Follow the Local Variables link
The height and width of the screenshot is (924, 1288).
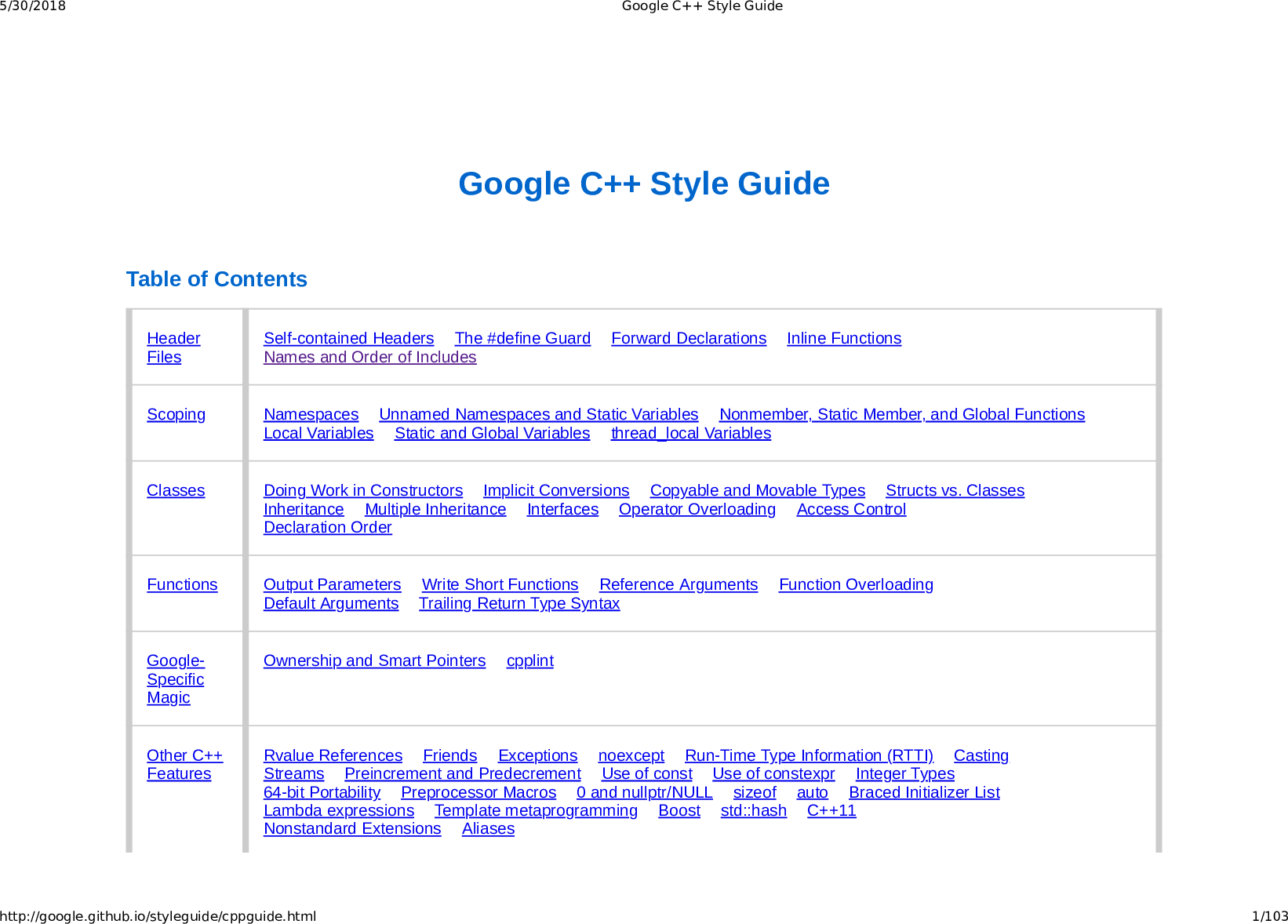coord(318,433)
